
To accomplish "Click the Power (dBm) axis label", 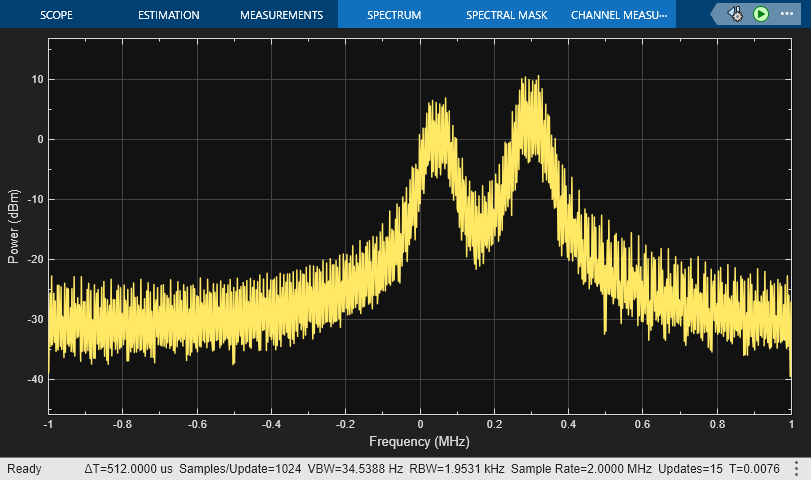I will coord(13,227).
